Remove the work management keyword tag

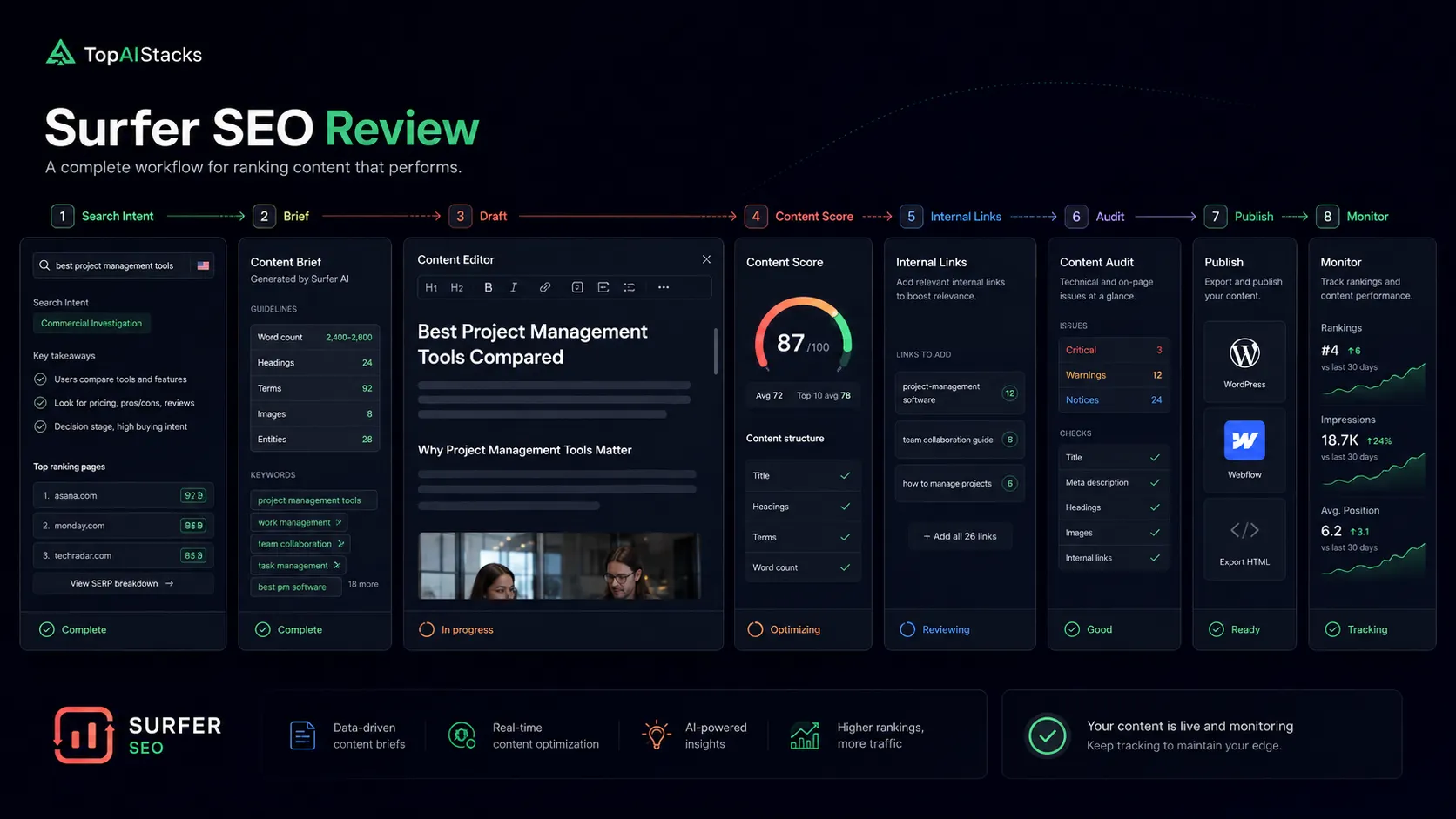pos(339,522)
